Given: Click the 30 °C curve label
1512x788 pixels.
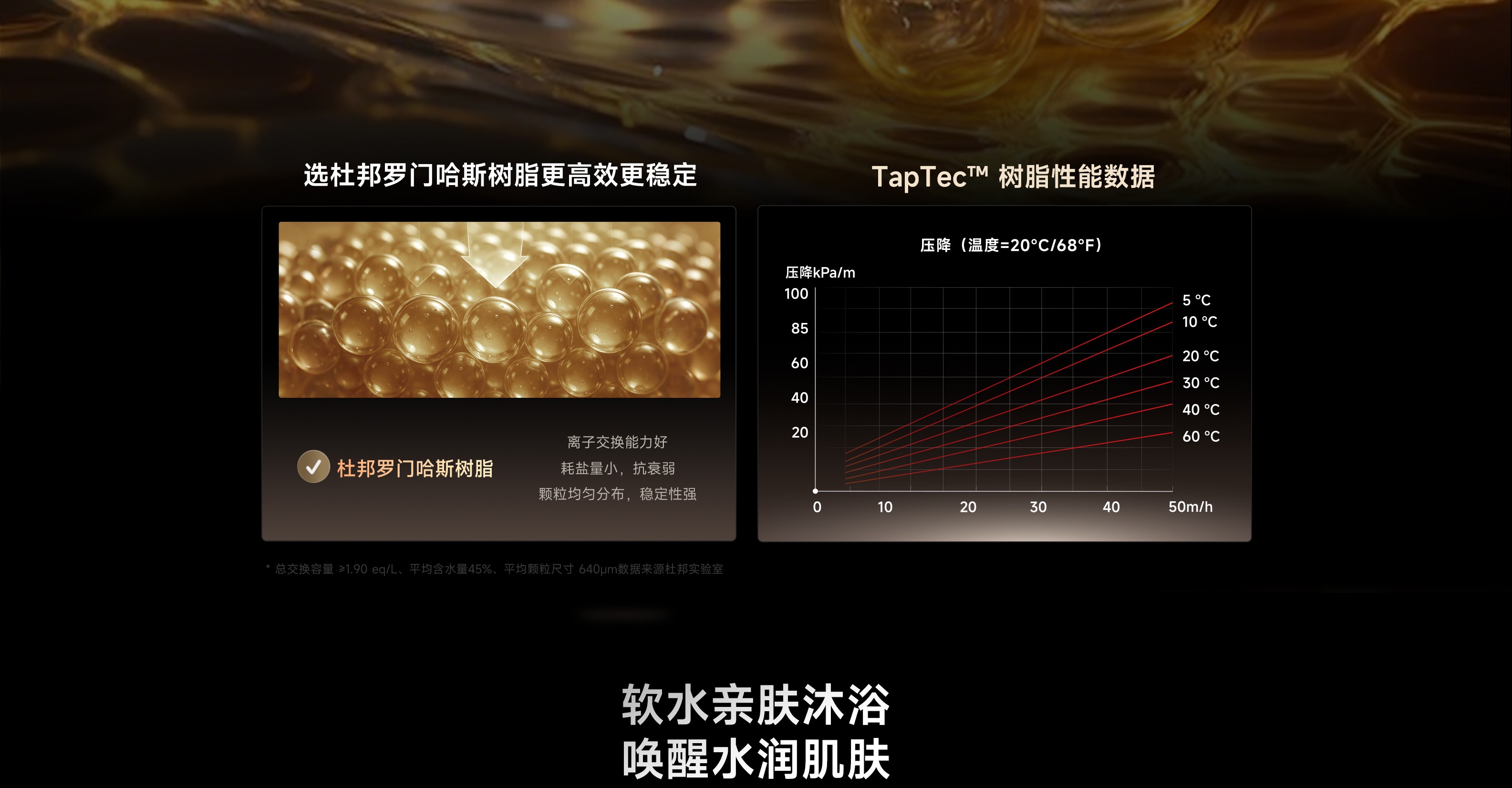Looking at the screenshot, I should click(1201, 383).
